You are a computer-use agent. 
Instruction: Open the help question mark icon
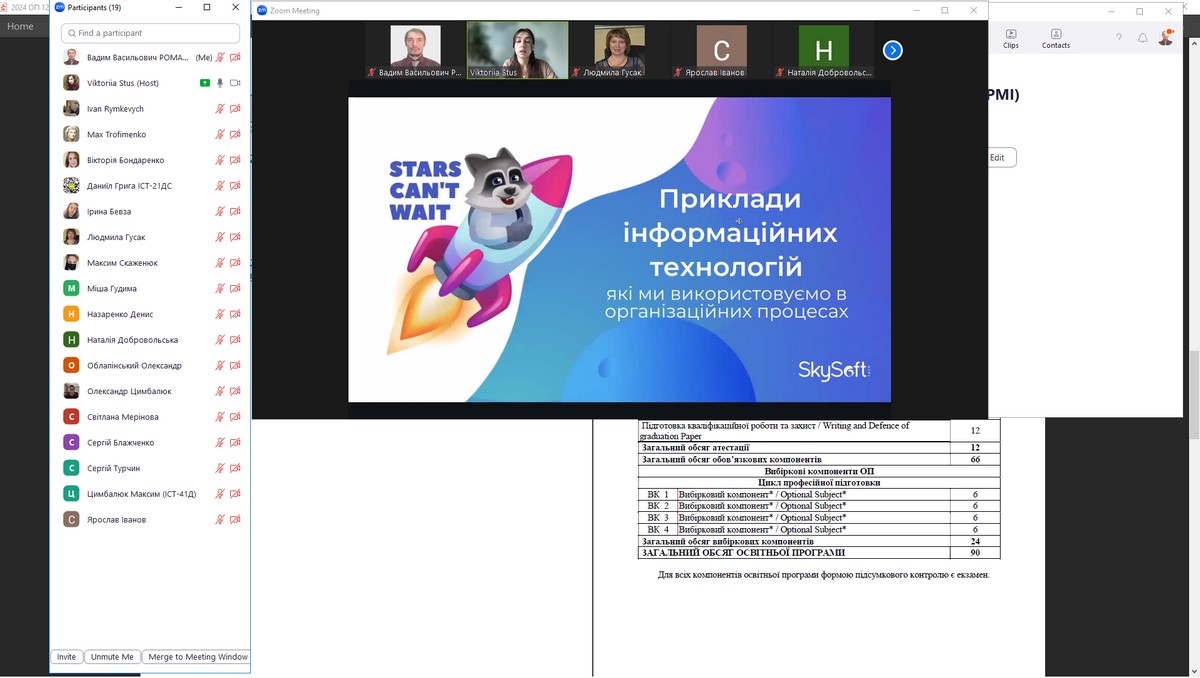click(1118, 38)
